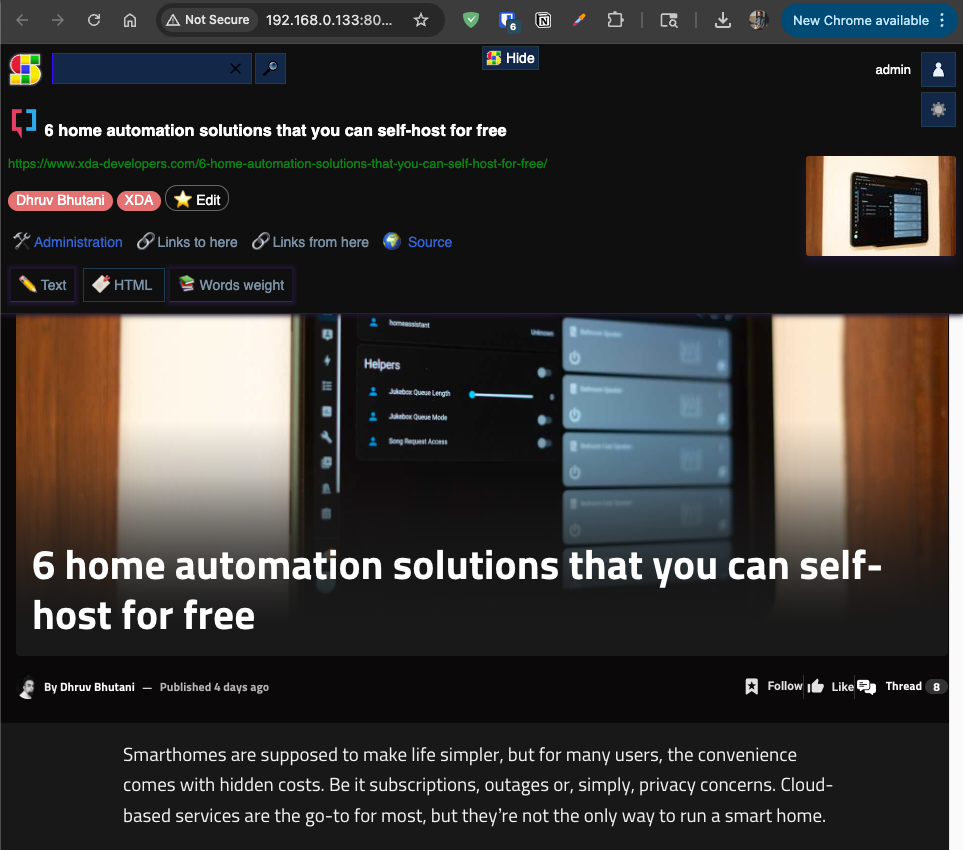Screen dimensions: 963x850
Task: Show Chrome downloads
Action: (x=723, y=20)
